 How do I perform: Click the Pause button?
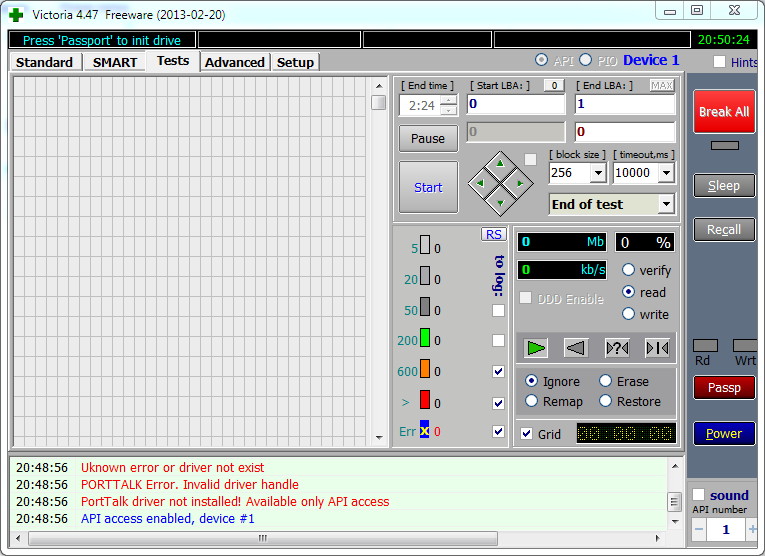pyautogui.click(x=428, y=139)
